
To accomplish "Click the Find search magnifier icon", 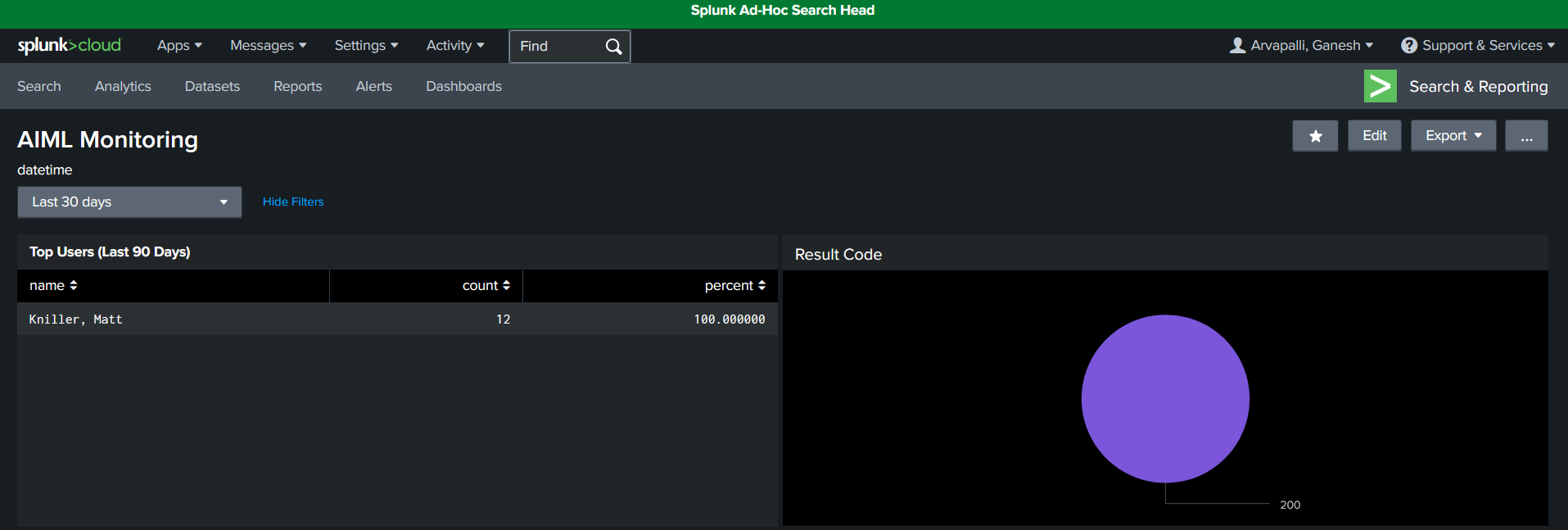I will (x=613, y=47).
